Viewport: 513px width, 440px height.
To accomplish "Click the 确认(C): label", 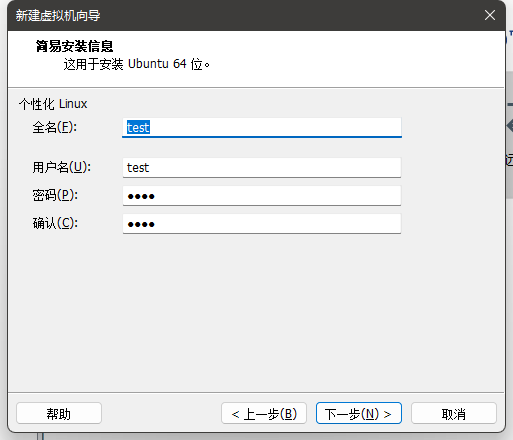I will [55, 223].
